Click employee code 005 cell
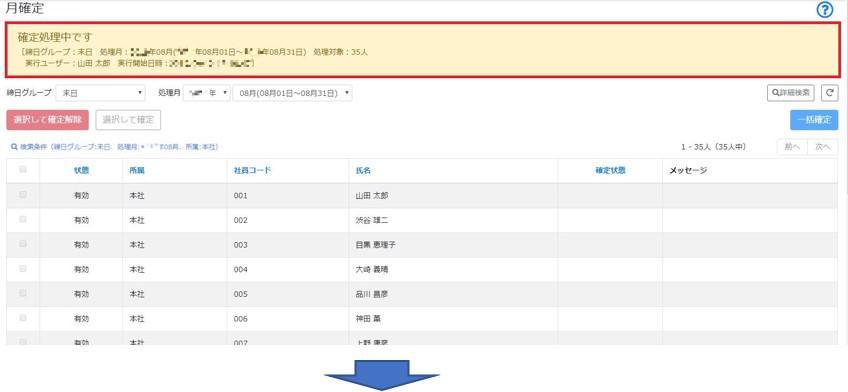The width and height of the screenshot is (848, 392). pos(241,294)
